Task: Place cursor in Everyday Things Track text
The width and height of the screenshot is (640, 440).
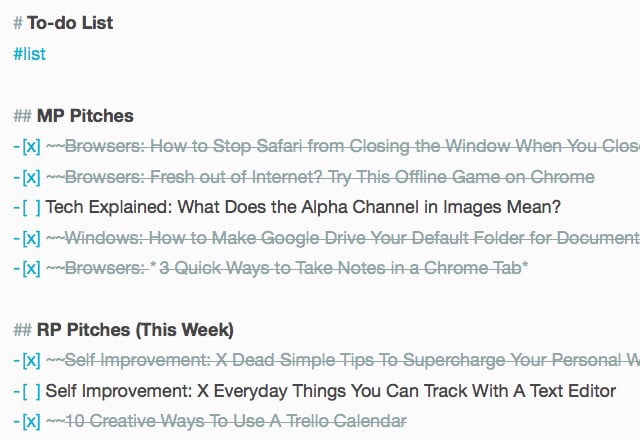Action: click(331, 391)
